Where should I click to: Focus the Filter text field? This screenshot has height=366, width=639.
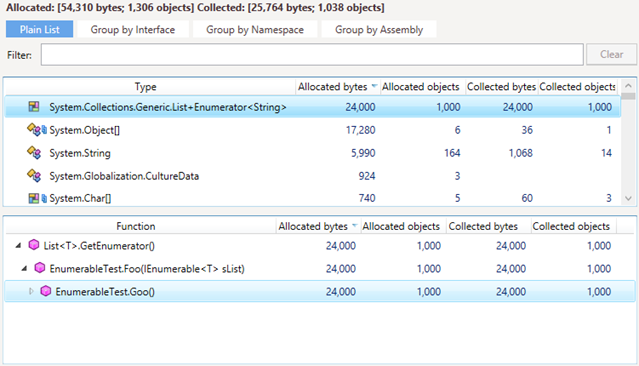312,54
